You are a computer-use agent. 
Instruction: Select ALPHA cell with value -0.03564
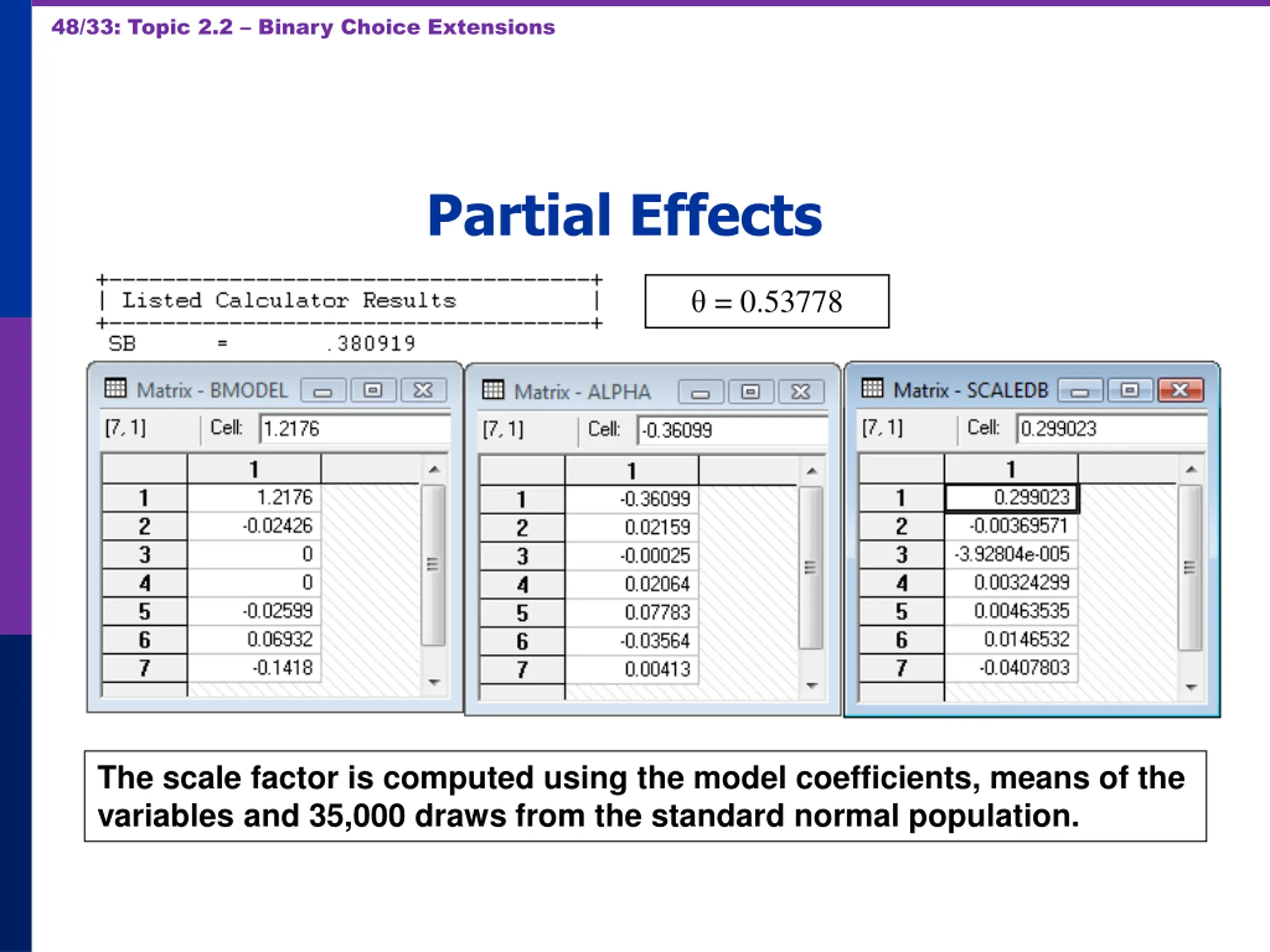pos(632,641)
